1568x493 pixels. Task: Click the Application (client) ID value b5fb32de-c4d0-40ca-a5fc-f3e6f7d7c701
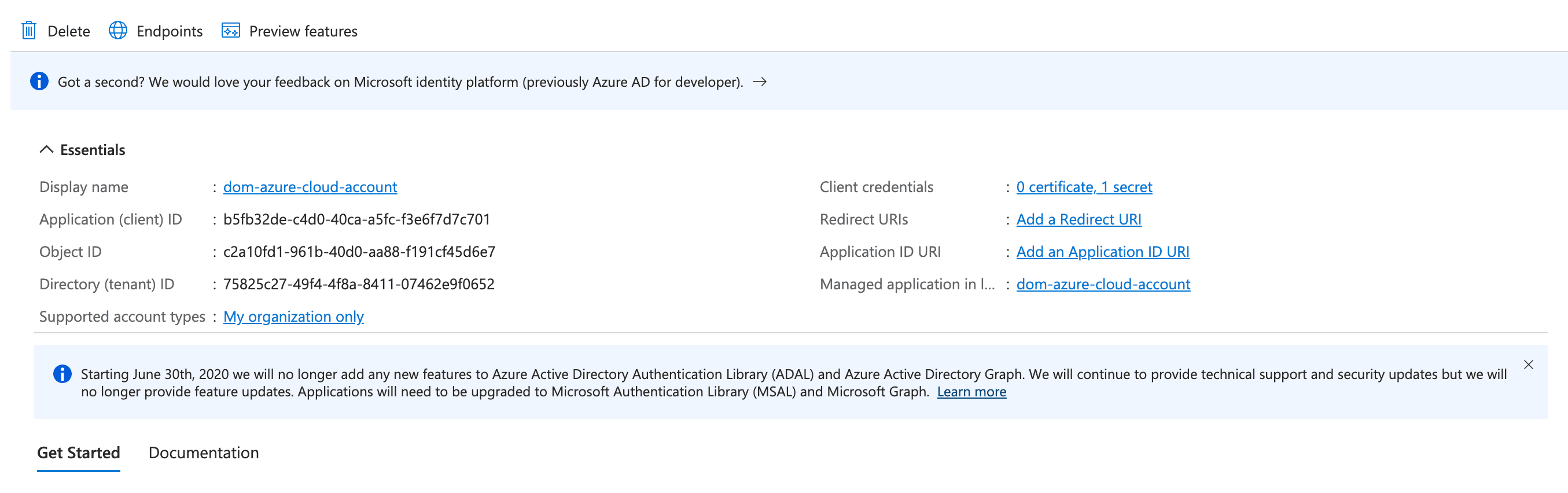click(x=356, y=219)
